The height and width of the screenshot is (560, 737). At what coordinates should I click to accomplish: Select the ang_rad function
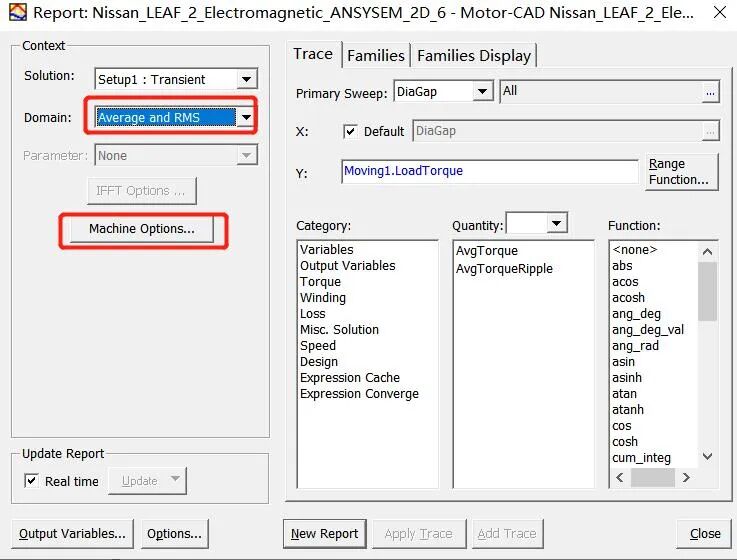[635, 346]
